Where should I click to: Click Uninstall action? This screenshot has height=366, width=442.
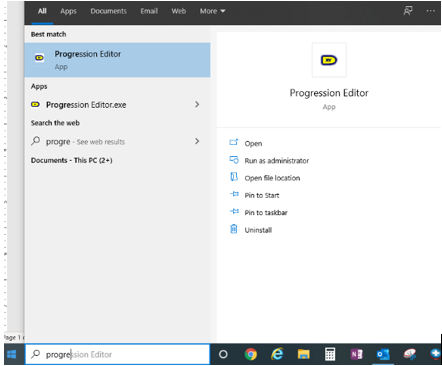[x=258, y=230]
